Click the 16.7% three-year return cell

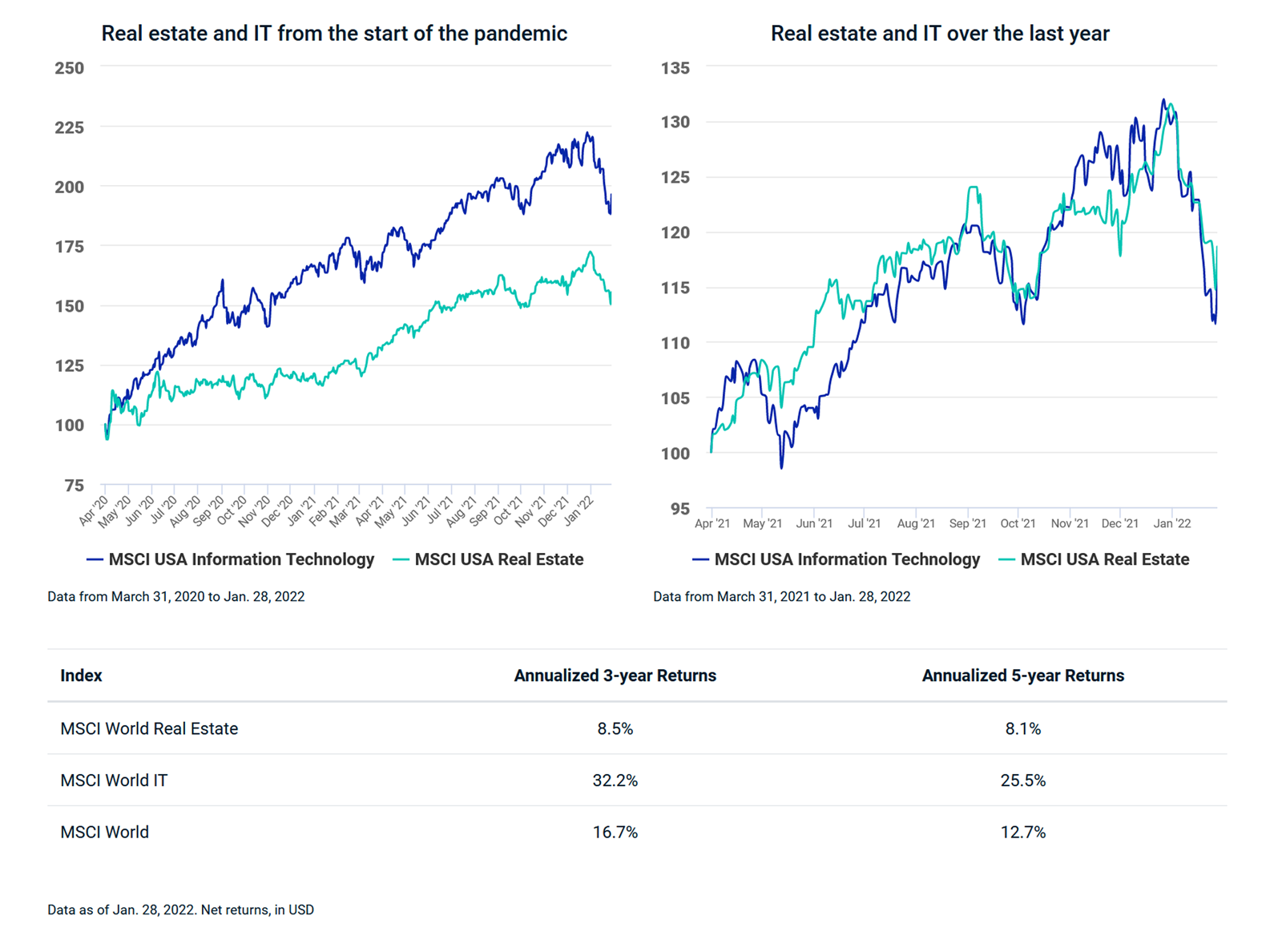[615, 833]
